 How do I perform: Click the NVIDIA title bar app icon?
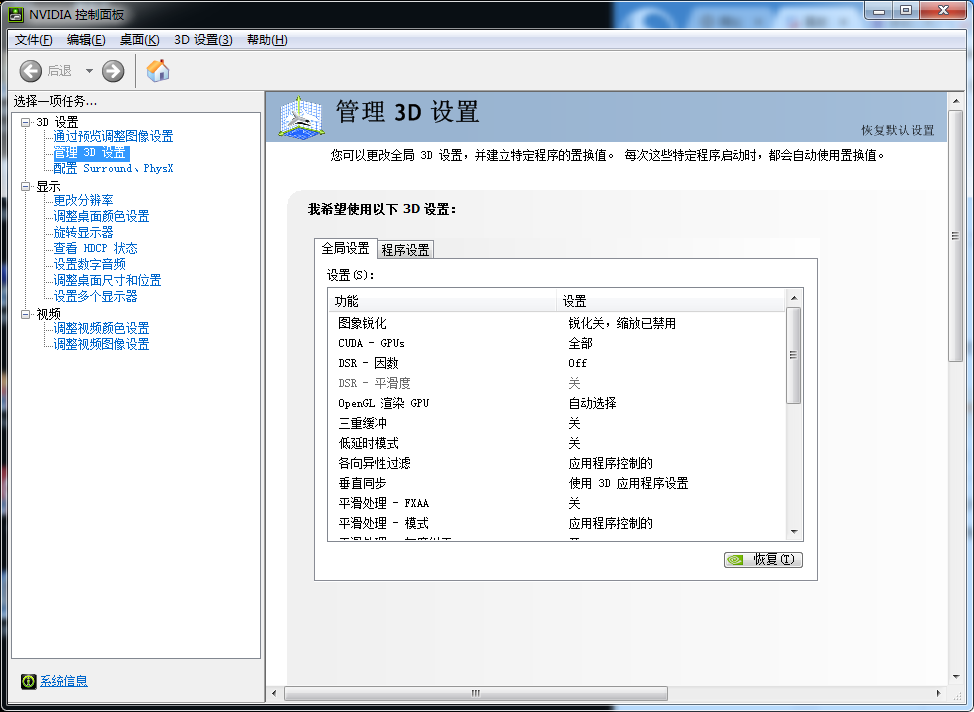pos(16,14)
